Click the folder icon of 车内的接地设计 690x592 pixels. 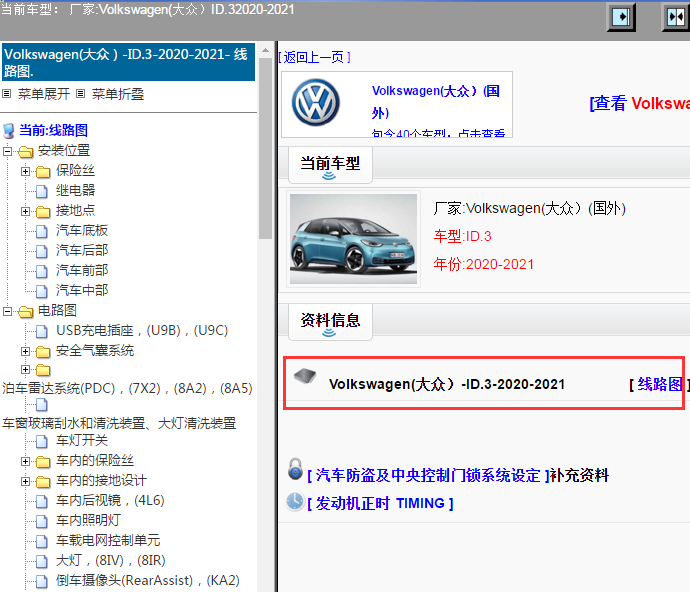tap(43, 482)
